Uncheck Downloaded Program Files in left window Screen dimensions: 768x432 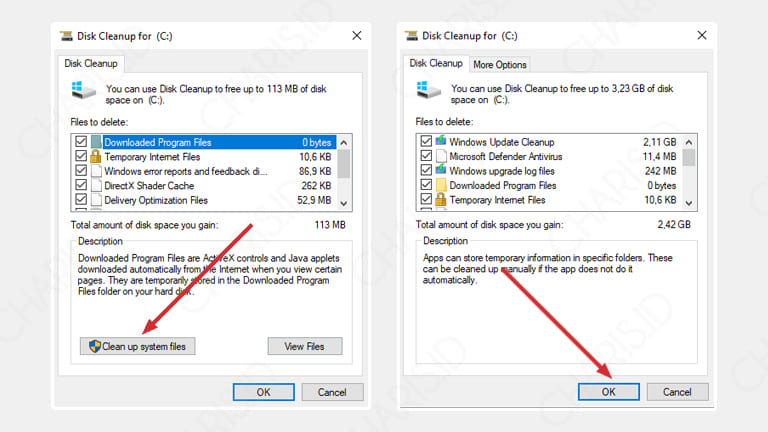tap(81, 142)
